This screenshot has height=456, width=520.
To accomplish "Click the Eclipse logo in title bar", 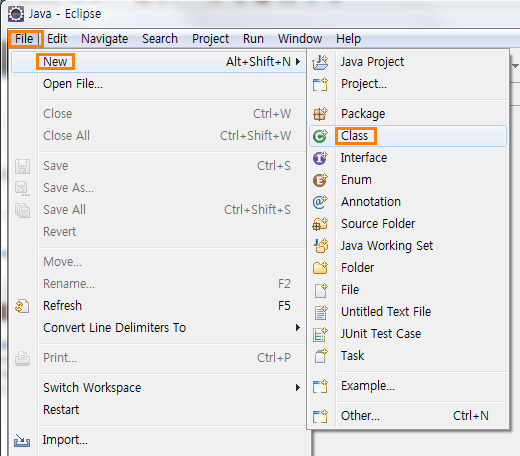I will pos(16,14).
